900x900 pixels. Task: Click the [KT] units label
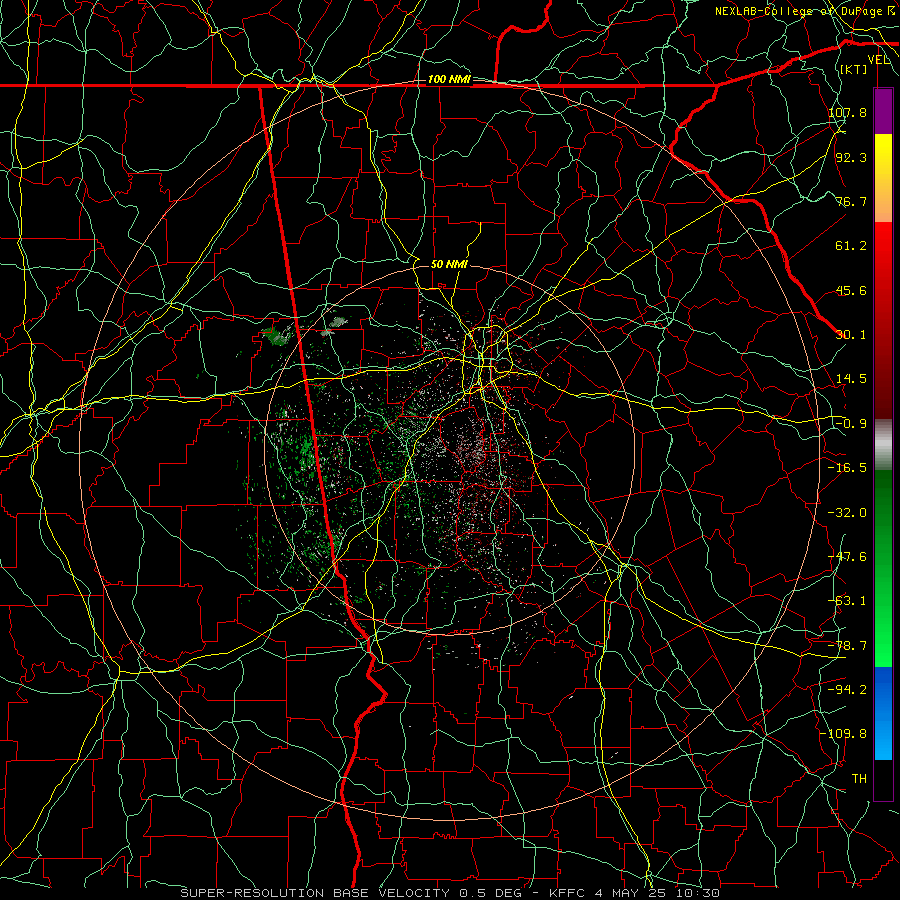pyautogui.click(x=854, y=69)
